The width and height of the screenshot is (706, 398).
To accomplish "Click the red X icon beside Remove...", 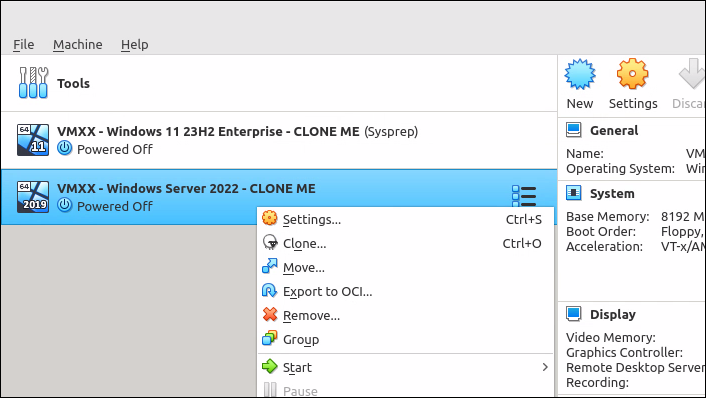I will point(270,314).
